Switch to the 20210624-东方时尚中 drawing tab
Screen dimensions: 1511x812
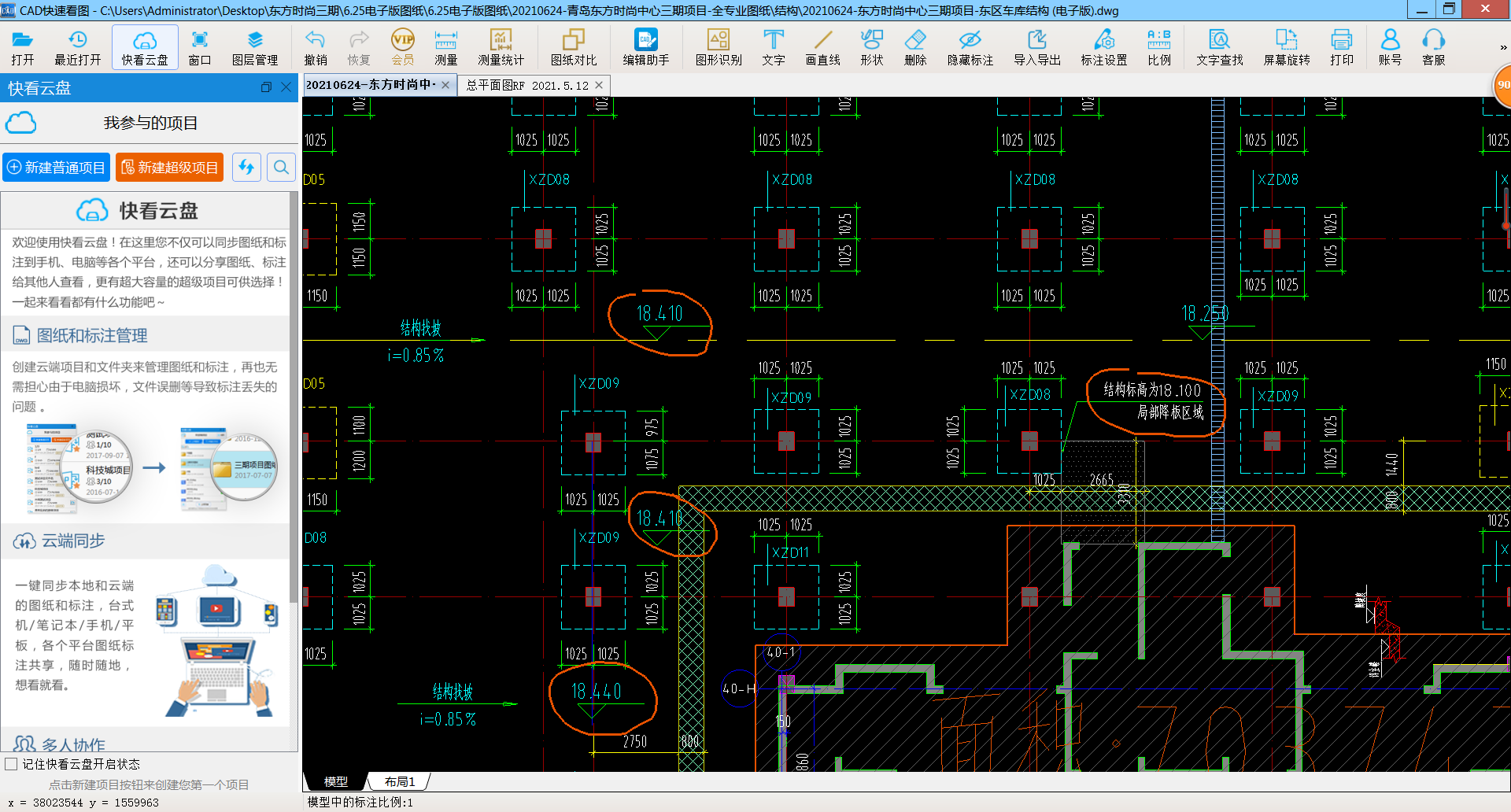pyautogui.click(x=370, y=85)
